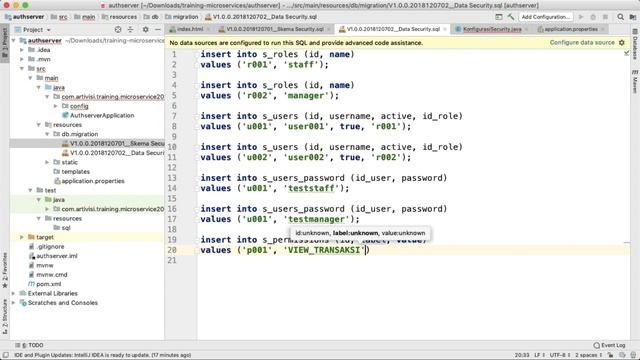Screen dimensions: 640x360
Task: Expand the .idea folder arrow
Action: pos(22,50)
